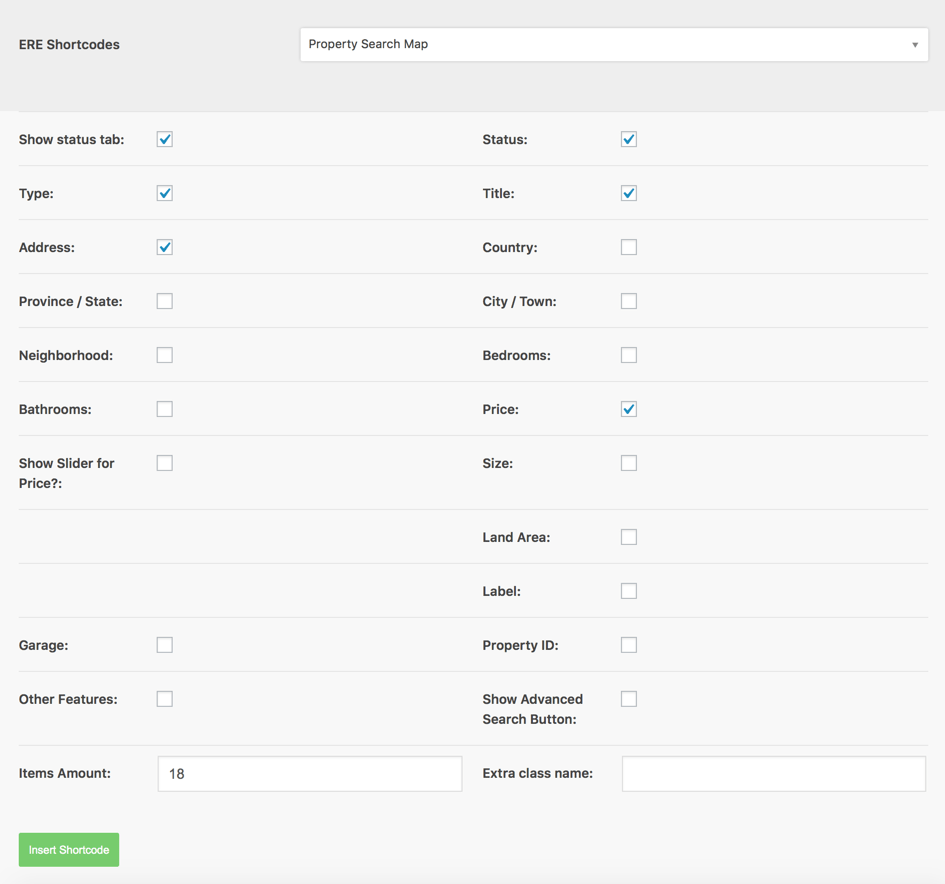Image resolution: width=945 pixels, height=884 pixels.
Task: Open the ERE Shortcodes dropdown
Action: (614, 44)
